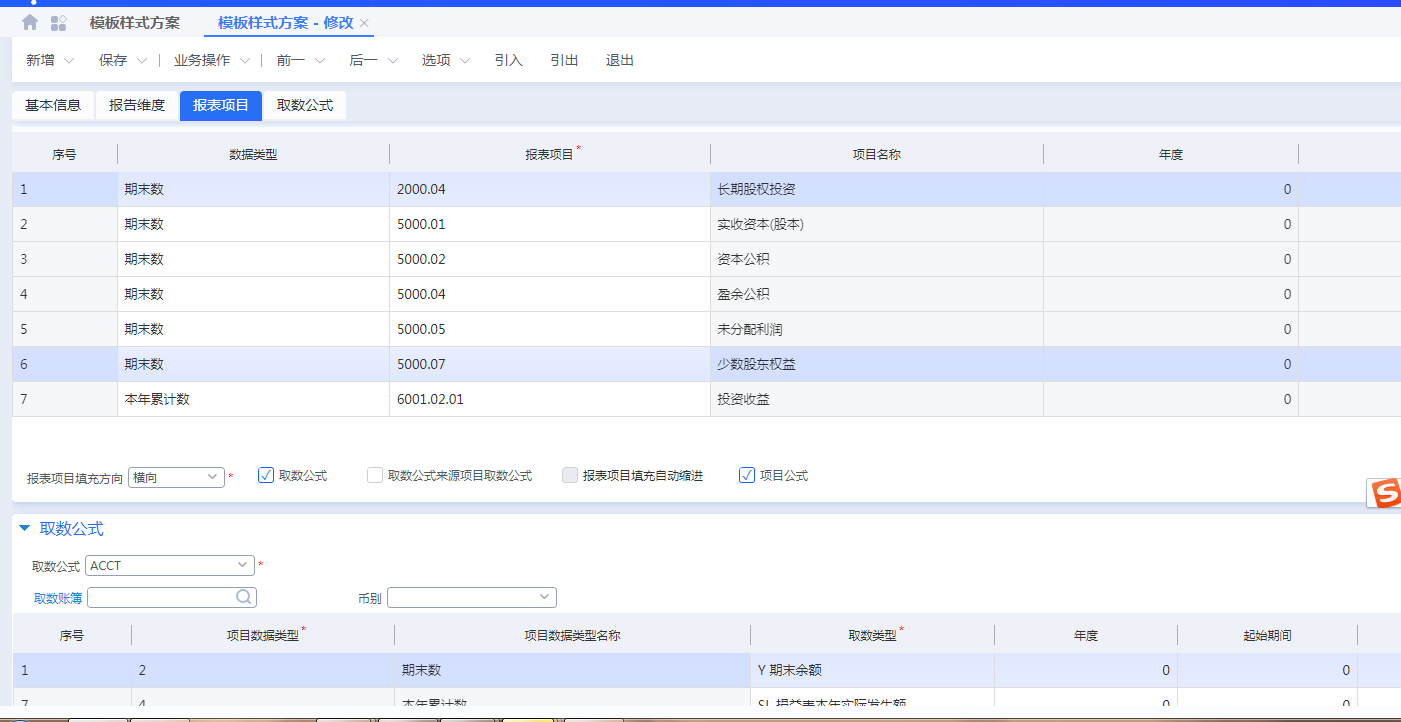Expand the 新增 menu arrow
The height and width of the screenshot is (722, 1401).
point(69,61)
